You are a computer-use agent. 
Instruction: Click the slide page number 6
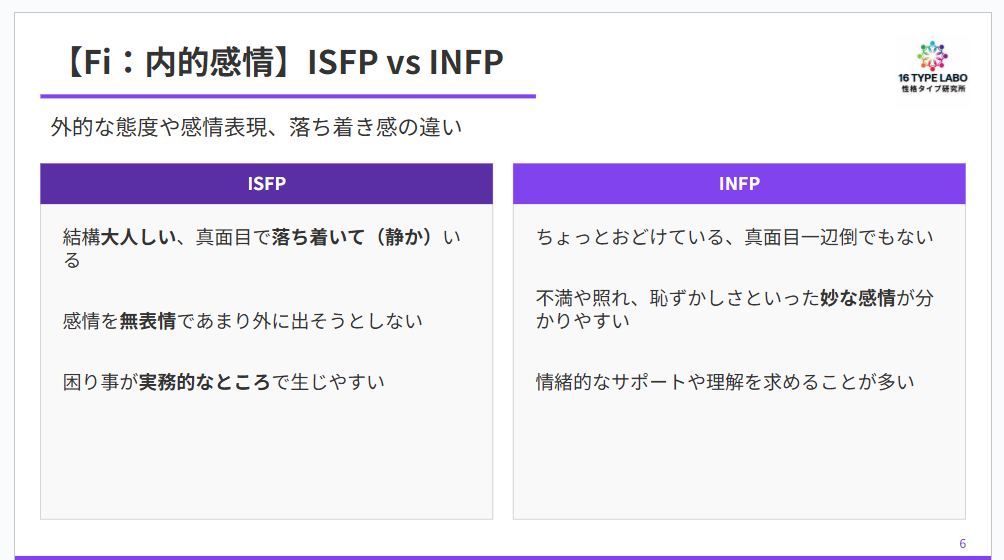(x=962, y=544)
